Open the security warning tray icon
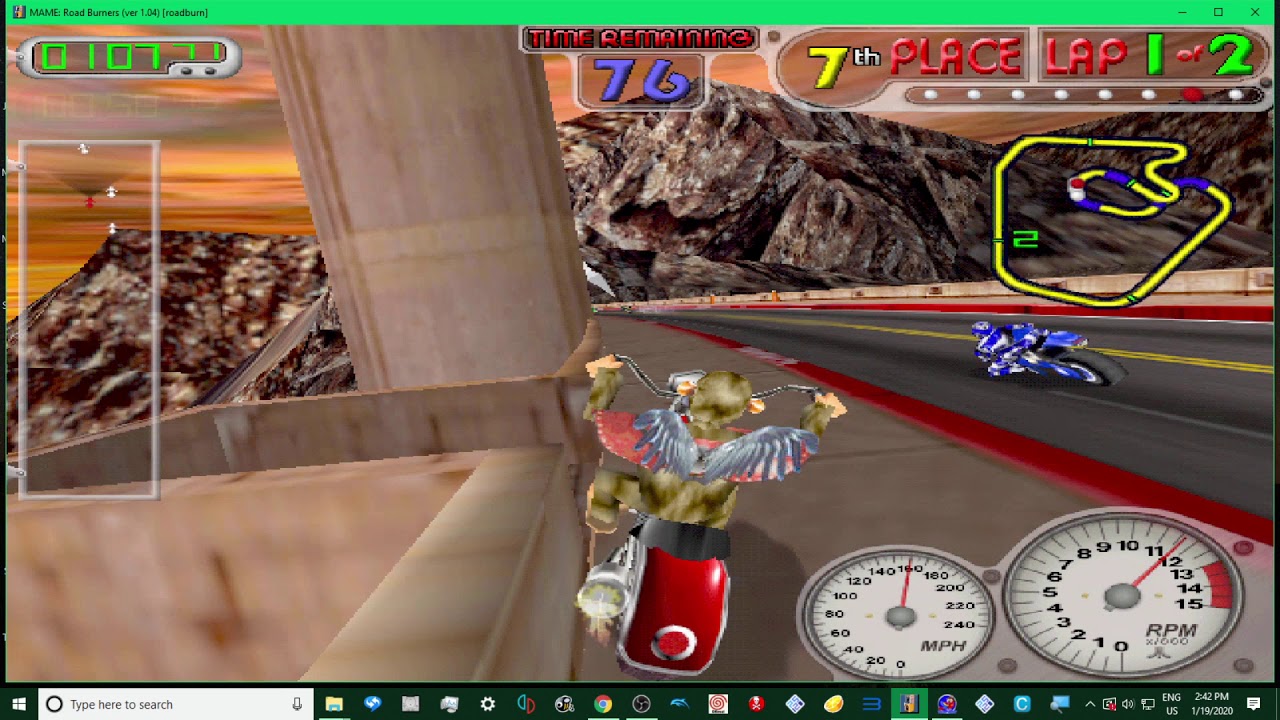Screen dimensions: 1280x720 (1110, 704)
